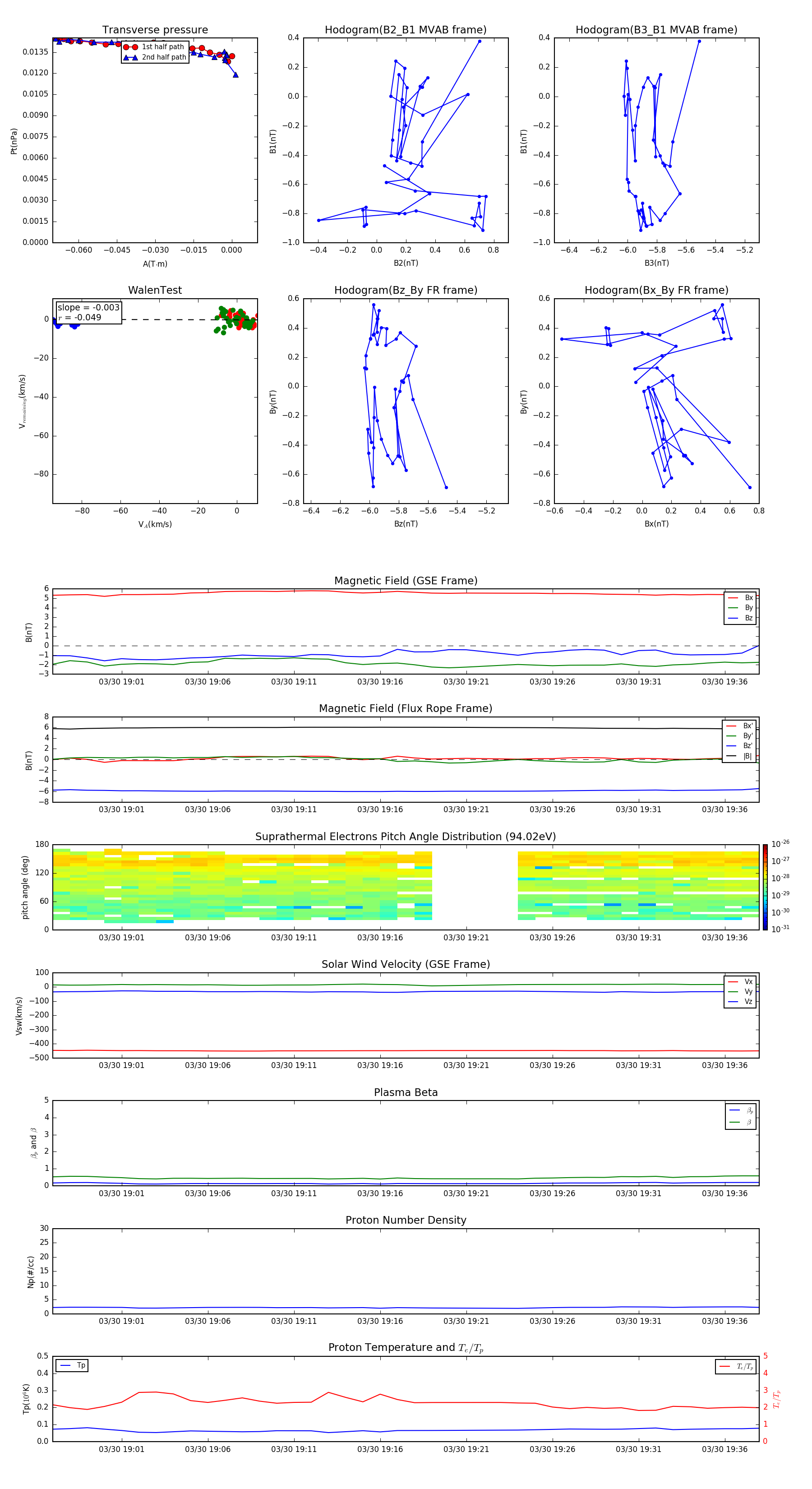Viewport: 812px width, 1489px height.
Task: Click '03/30 19:06' tick under temperature panel
Action: pos(208,1449)
